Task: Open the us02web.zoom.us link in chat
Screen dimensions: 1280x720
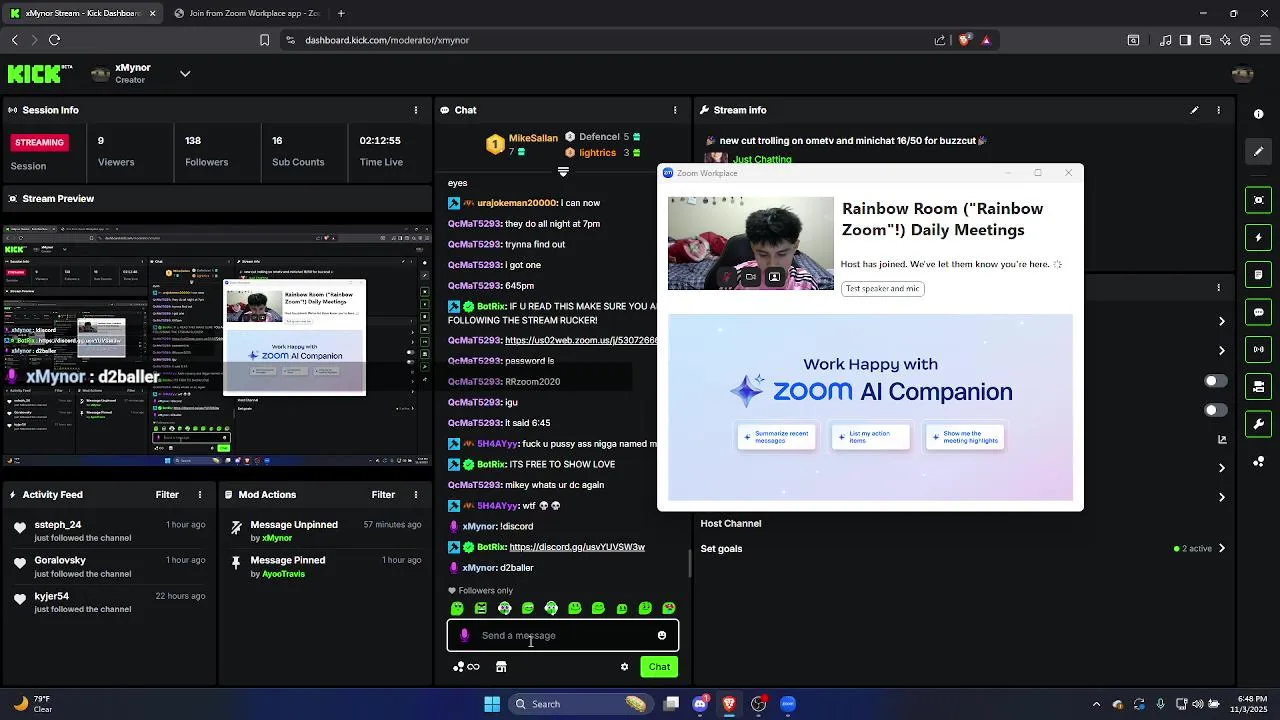Action: coord(581,340)
